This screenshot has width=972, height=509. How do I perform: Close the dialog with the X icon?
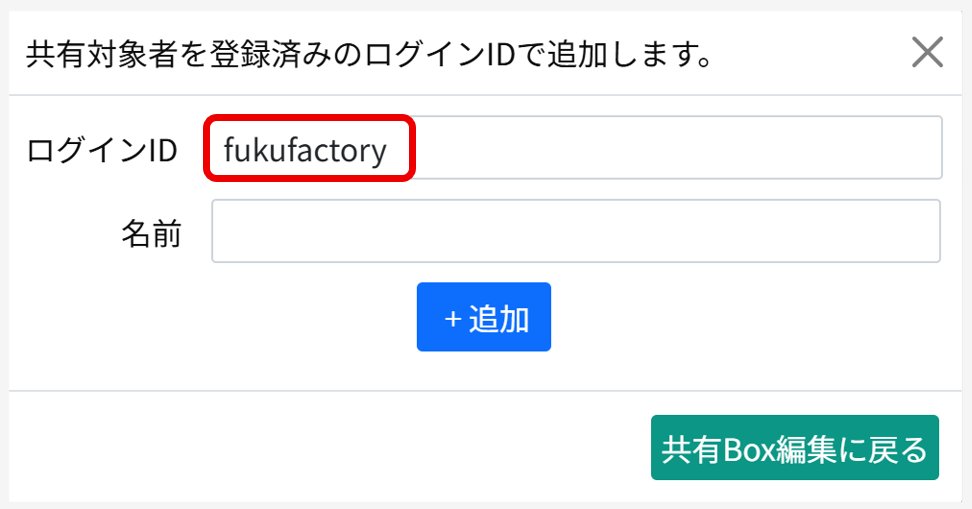point(927,52)
